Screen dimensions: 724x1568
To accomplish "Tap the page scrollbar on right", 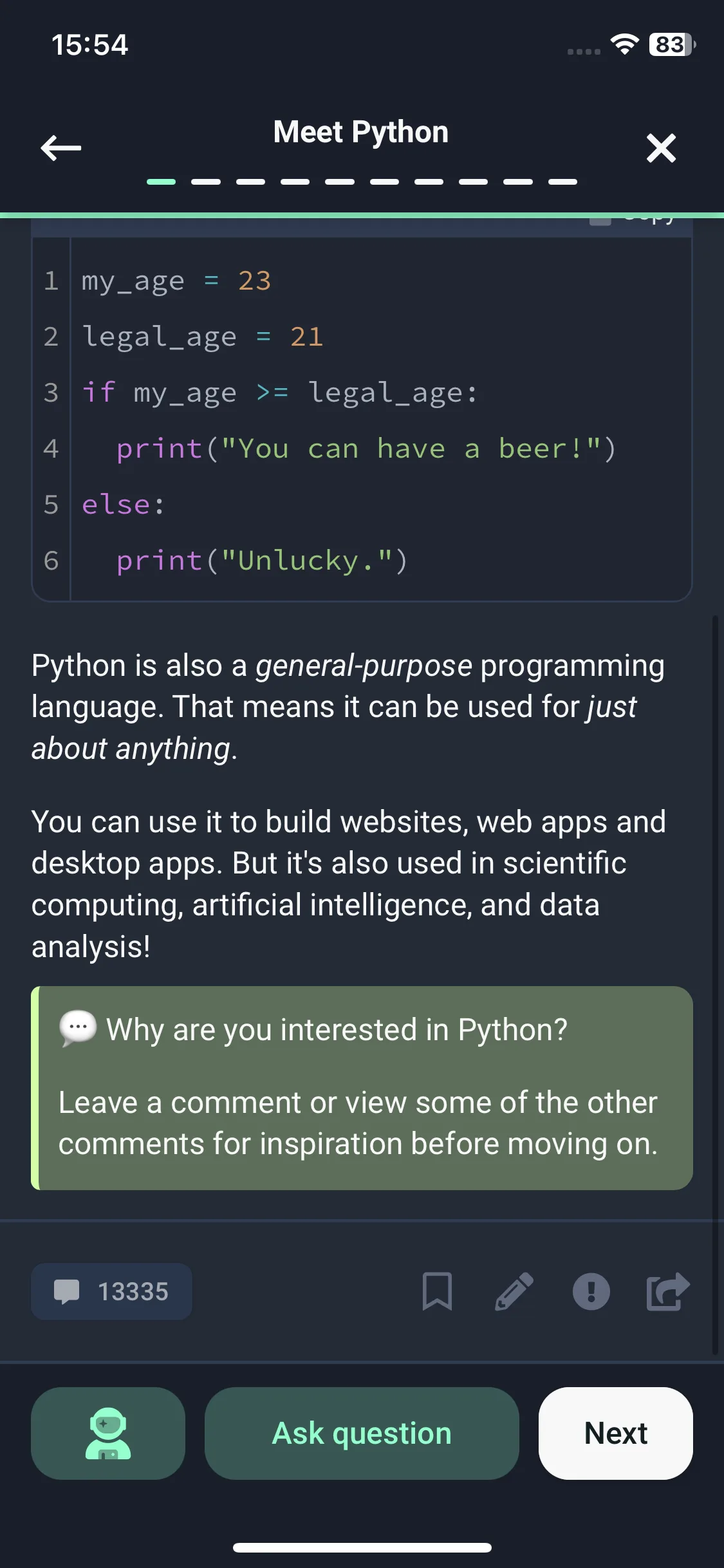I will coord(714,966).
